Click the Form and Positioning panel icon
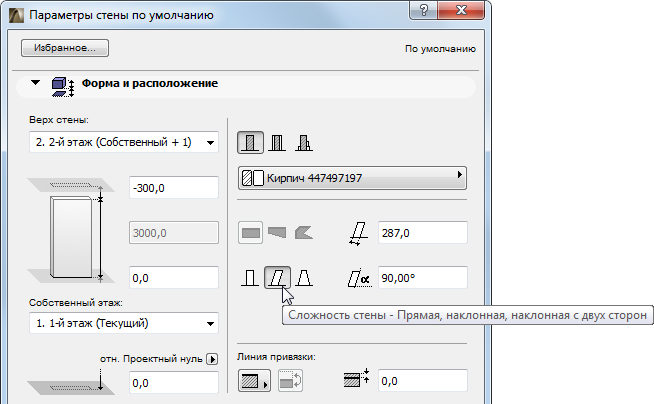Image resolution: width=654 pixels, height=404 pixels. [63, 87]
